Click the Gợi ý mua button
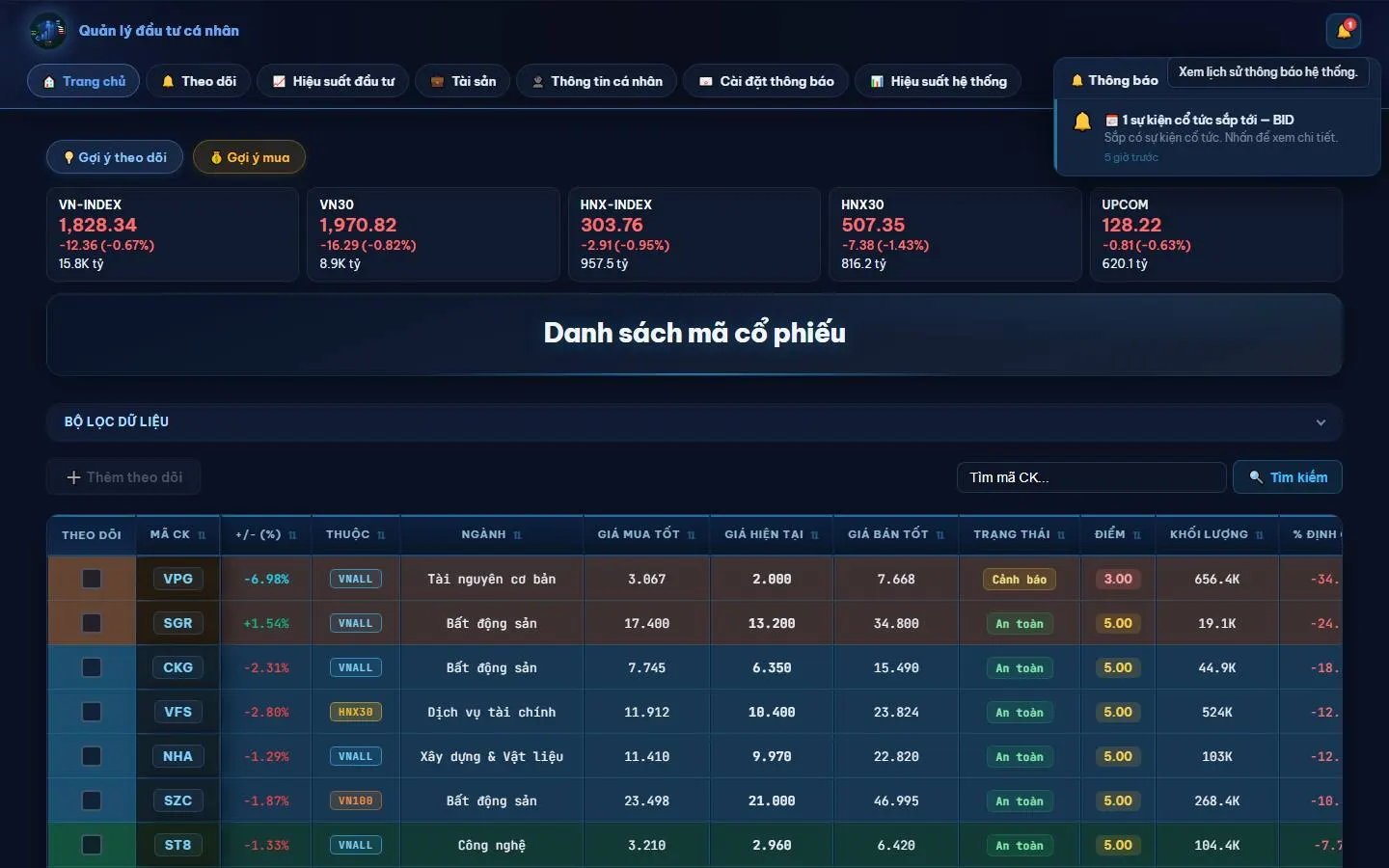Viewport: 1389px width, 868px height. [250, 157]
